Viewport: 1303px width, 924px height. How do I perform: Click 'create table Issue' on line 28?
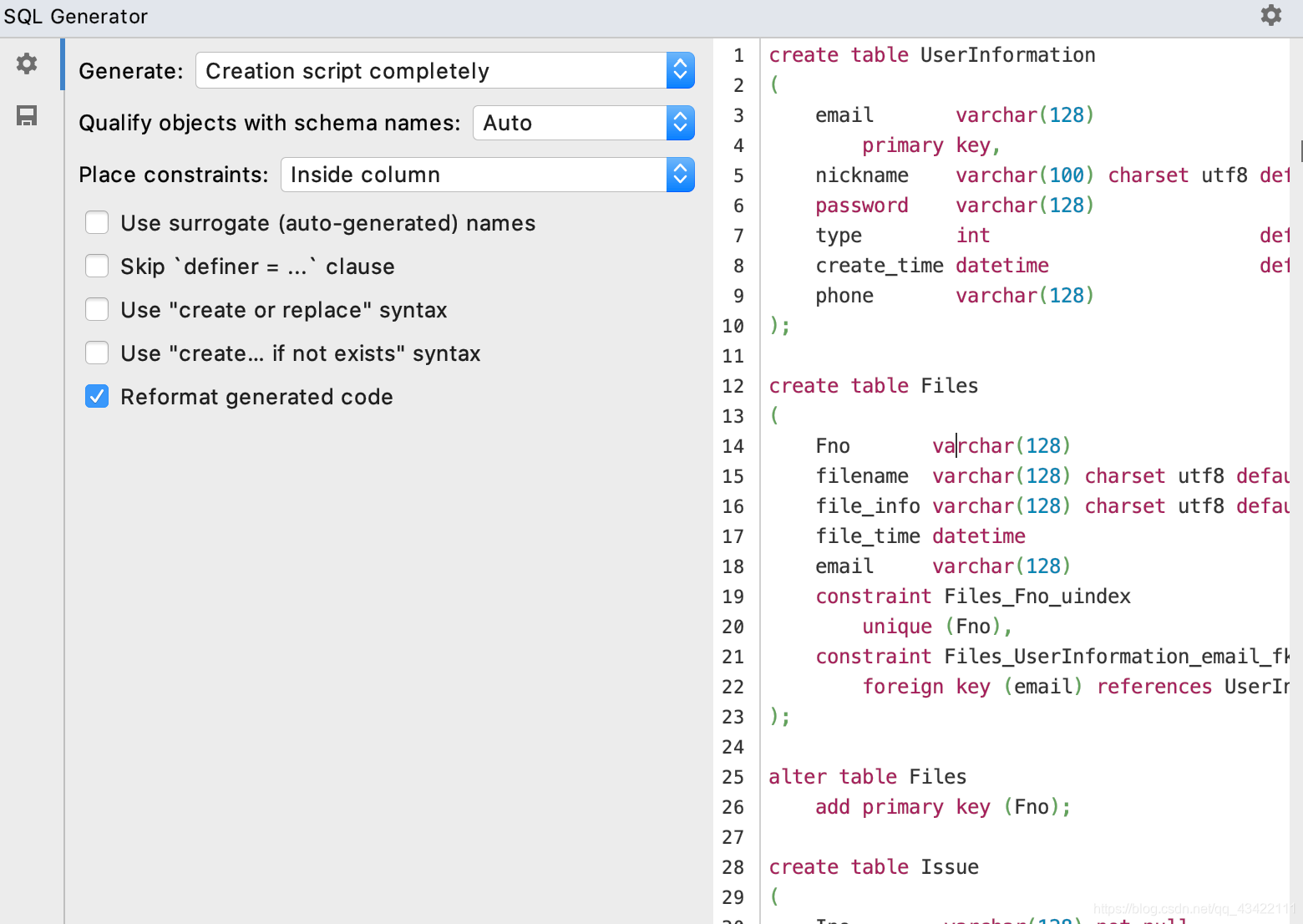coord(874,867)
